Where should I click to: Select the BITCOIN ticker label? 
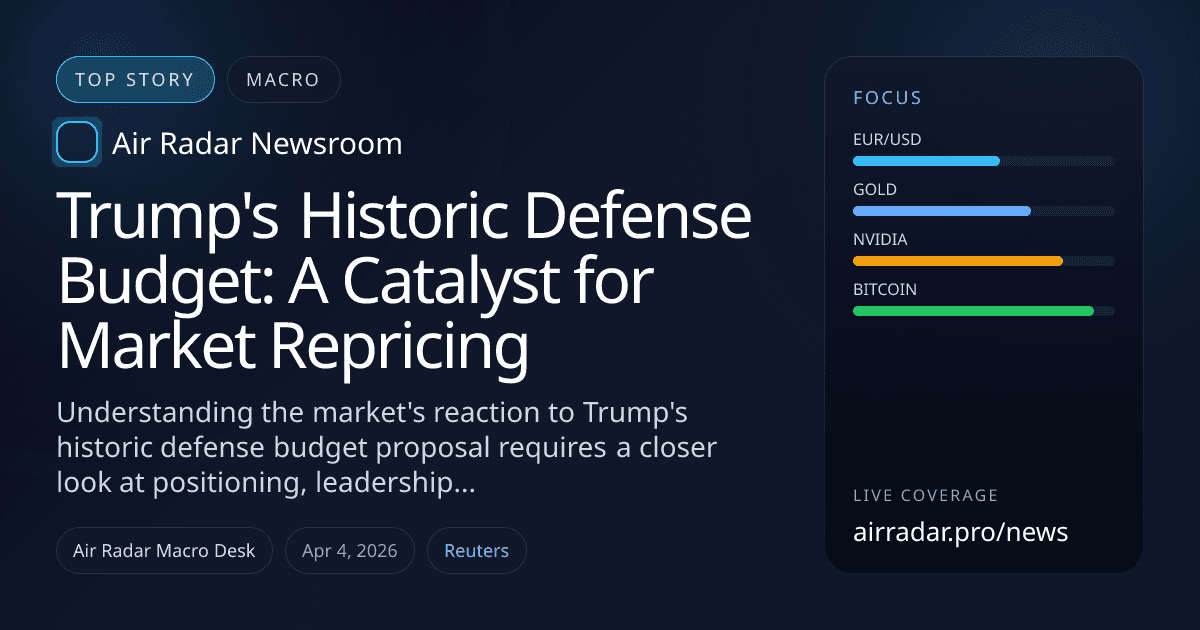click(x=884, y=289)
